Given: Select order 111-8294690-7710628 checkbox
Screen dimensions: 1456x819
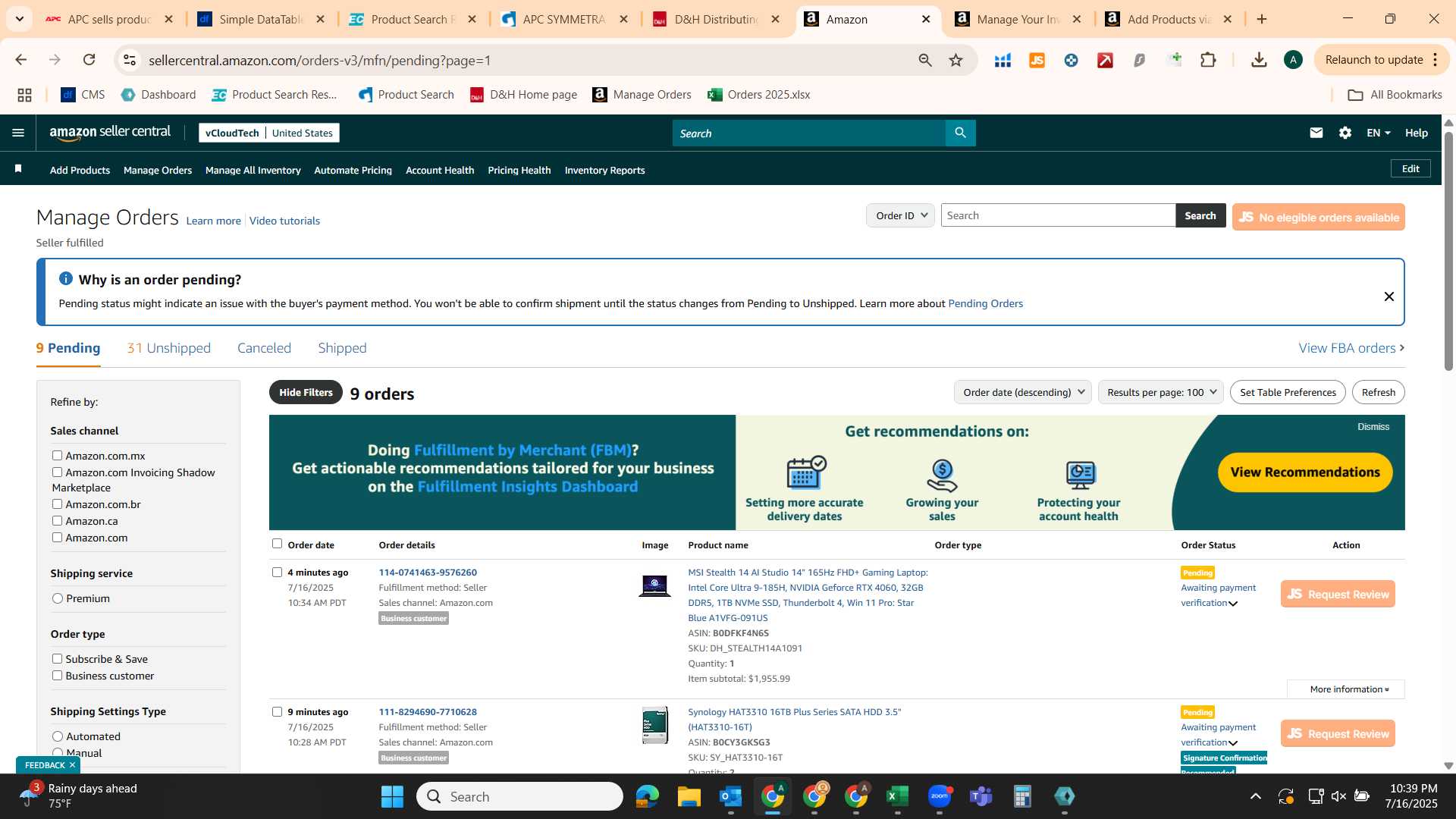Looking at the screenshot, I should coord(277,711).
